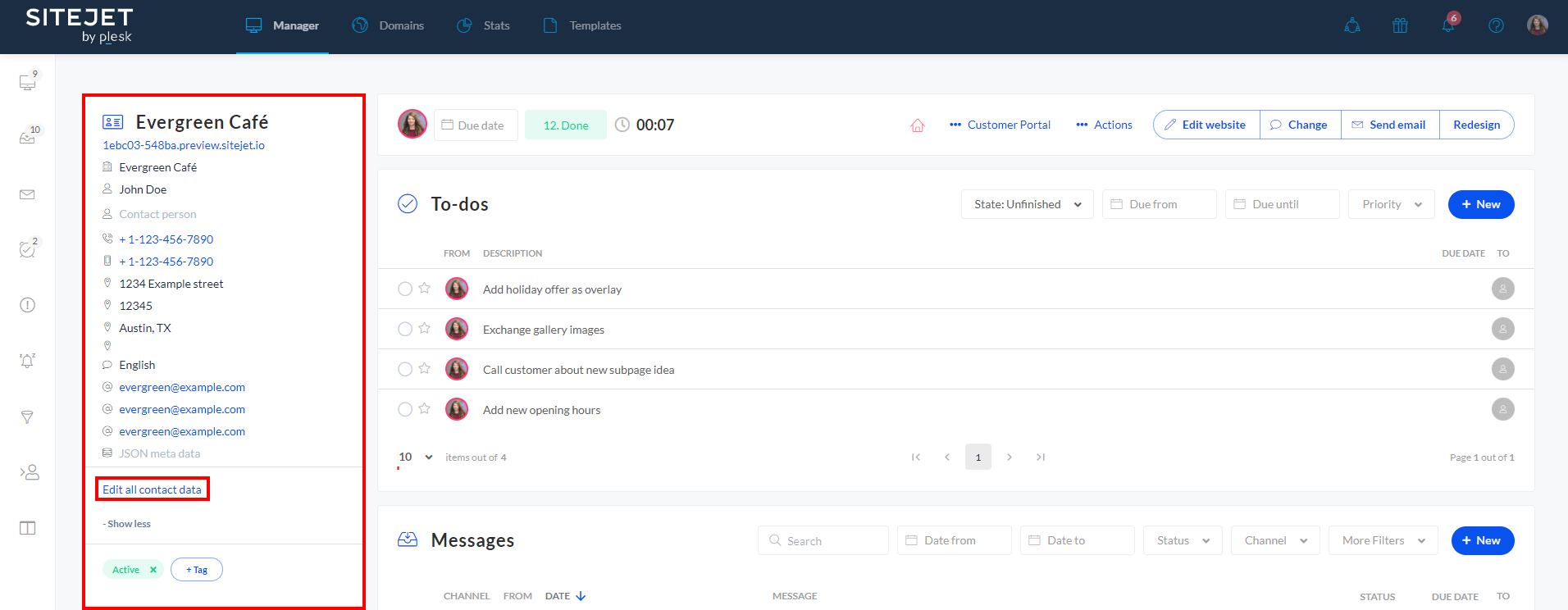Click the sidebar exclamation alert icon
The height and width of the screenshot is (610, 1568).
pos(27,305)
